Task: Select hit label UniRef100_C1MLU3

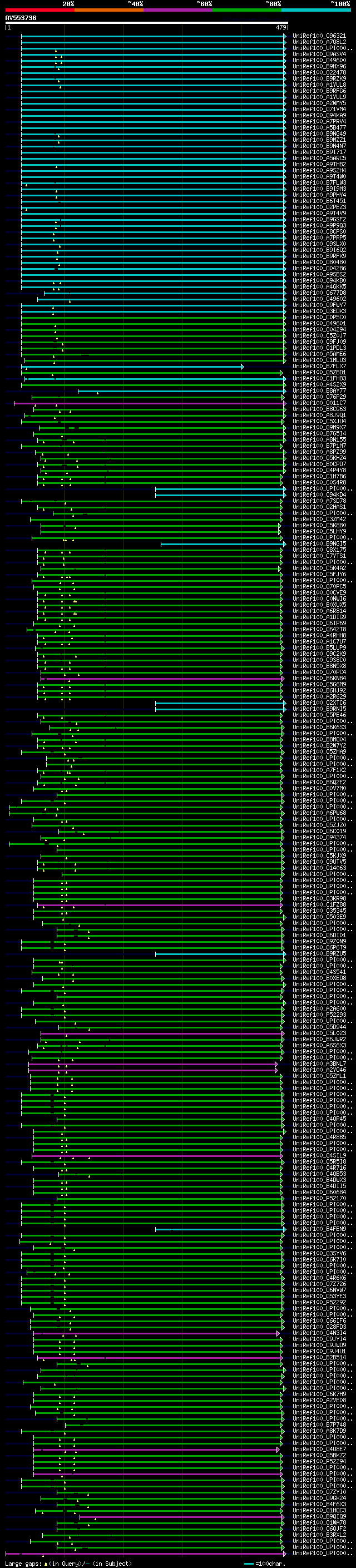Action: click(319, 360)
